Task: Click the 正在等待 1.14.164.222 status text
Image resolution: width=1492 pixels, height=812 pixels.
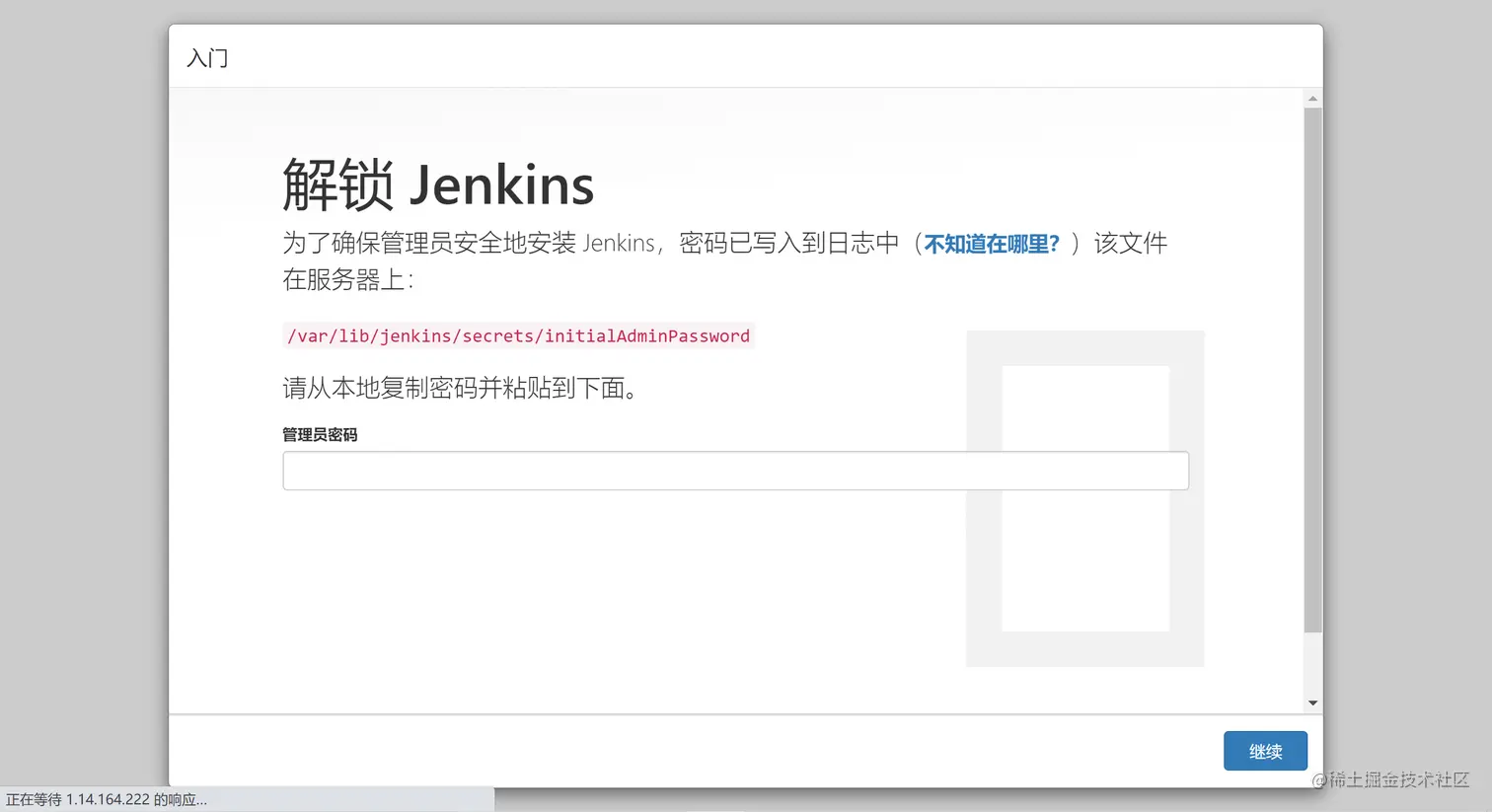Action: tap(107, 800)
